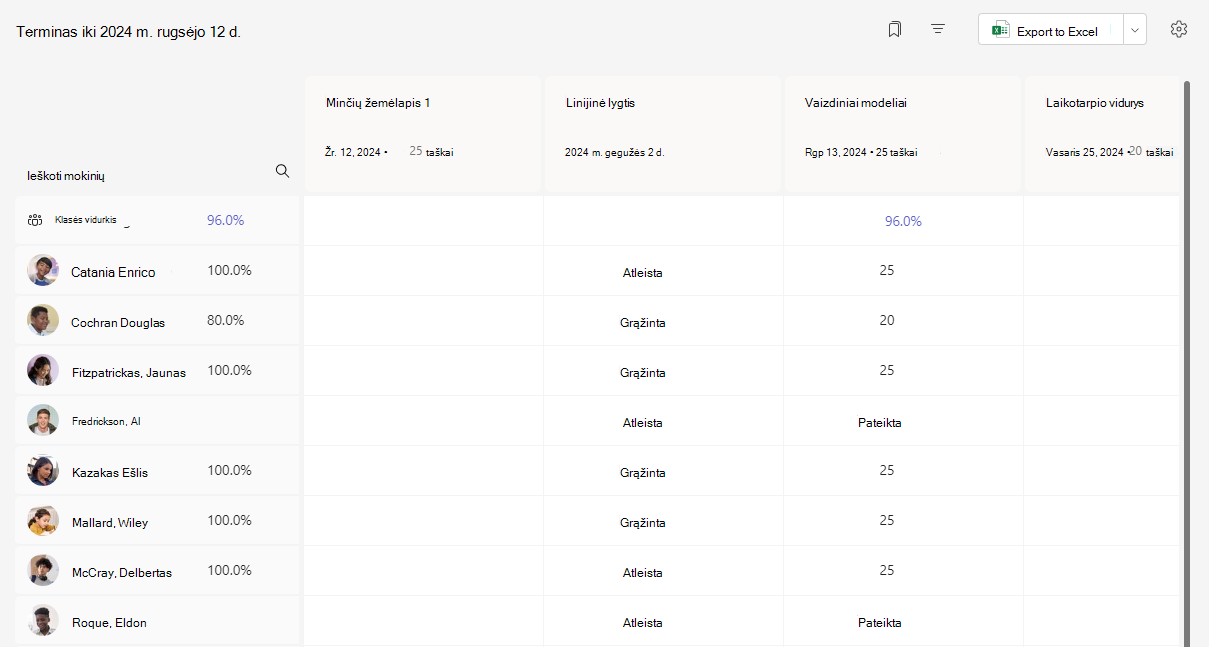
Task: Click Cochran Douglas profile picture
Action: [x=43, y=320]
